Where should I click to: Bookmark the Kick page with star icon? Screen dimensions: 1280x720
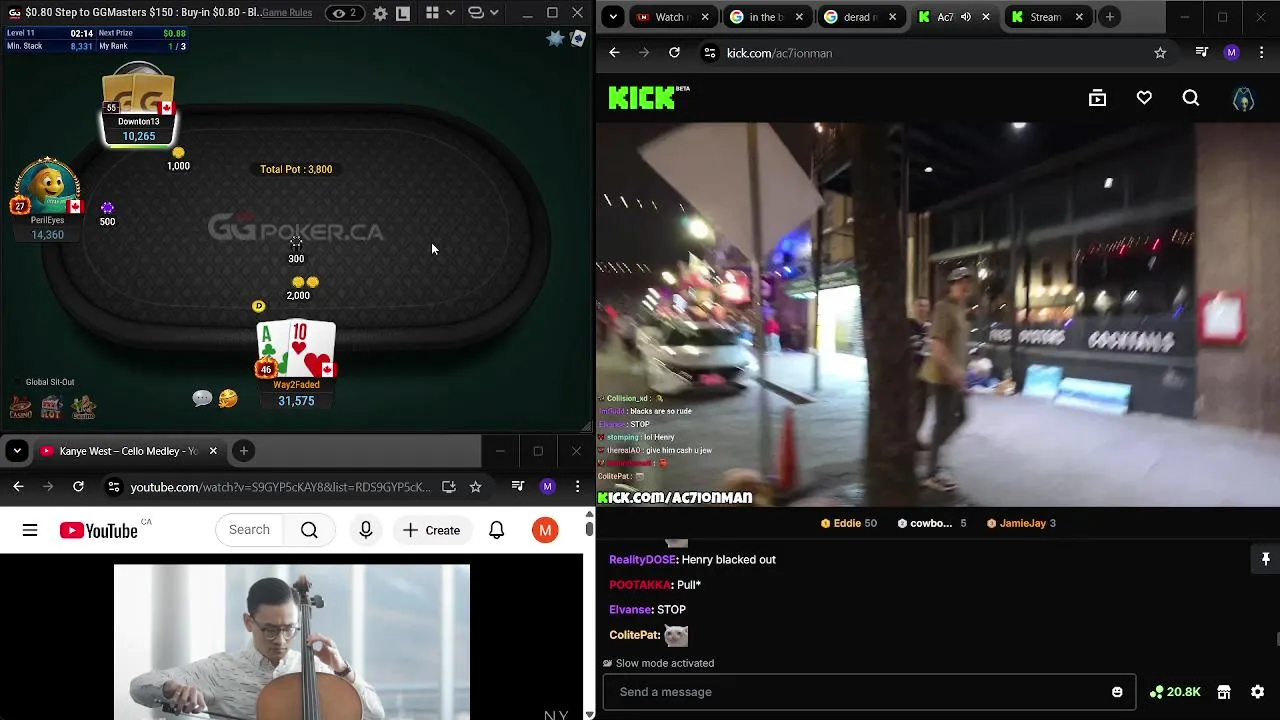1160,53
